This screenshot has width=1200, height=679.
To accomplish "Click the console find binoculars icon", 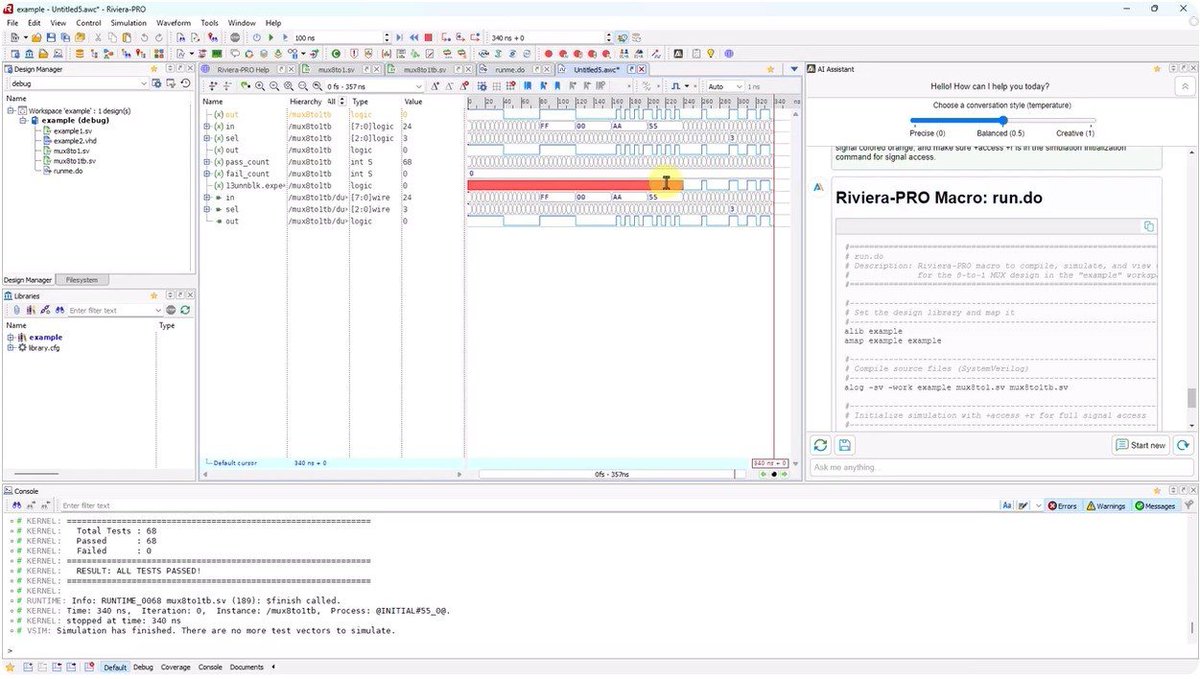I will [18, 506].
